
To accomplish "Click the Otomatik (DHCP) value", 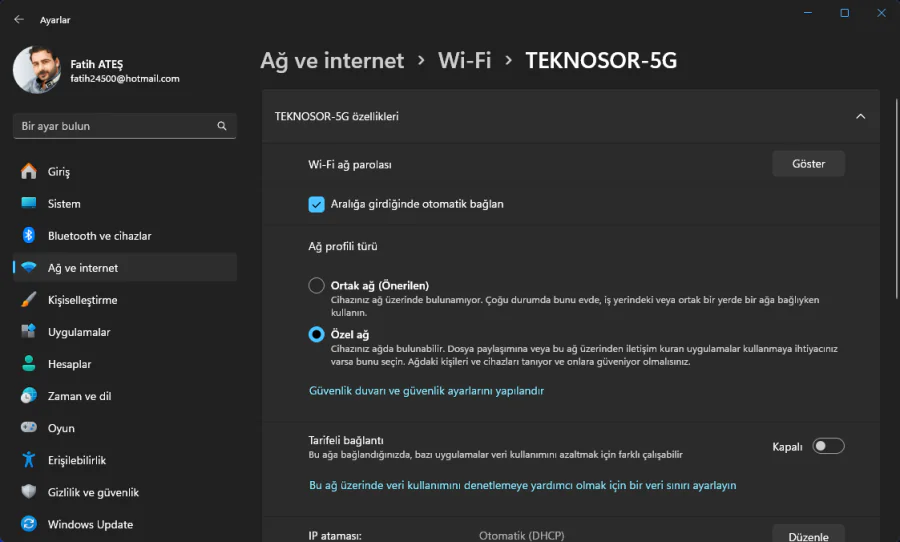I will click(x=522, y=535).
